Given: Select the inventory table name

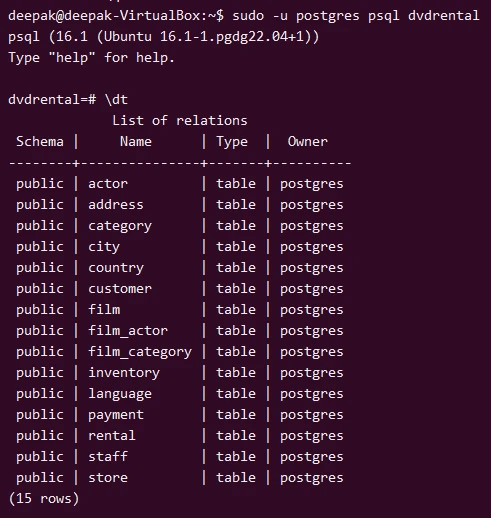Looking at the screenshot, I should [x=124, y=373].
